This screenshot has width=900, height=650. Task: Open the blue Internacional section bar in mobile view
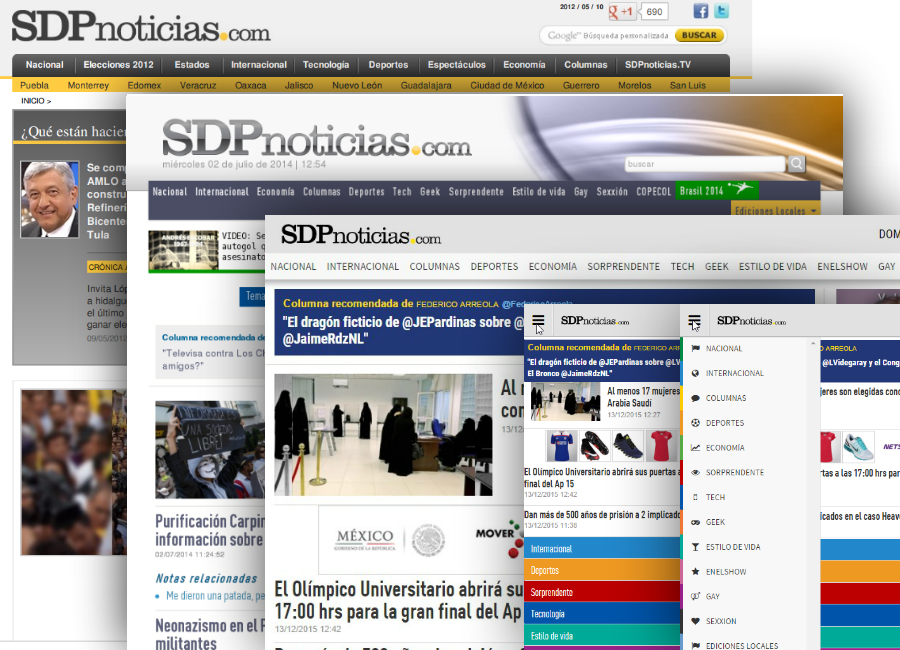(x=602, y=548)
